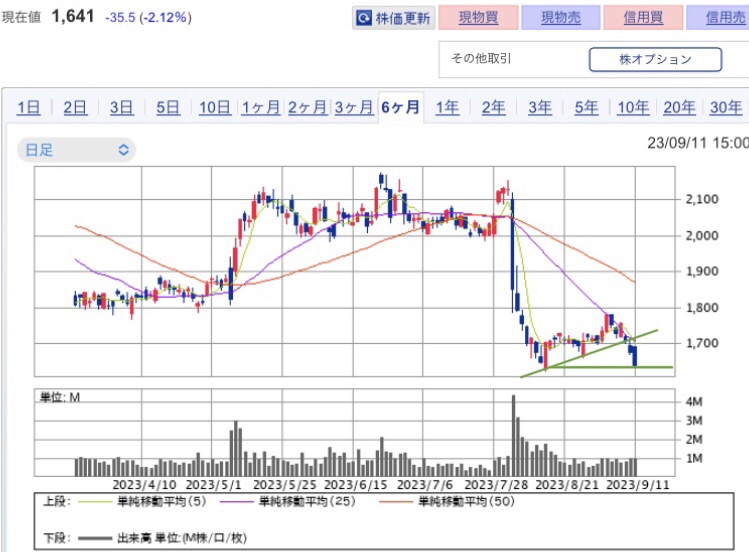
Task: Click the 2,100 price axis label
Action: tap(702, 199)
